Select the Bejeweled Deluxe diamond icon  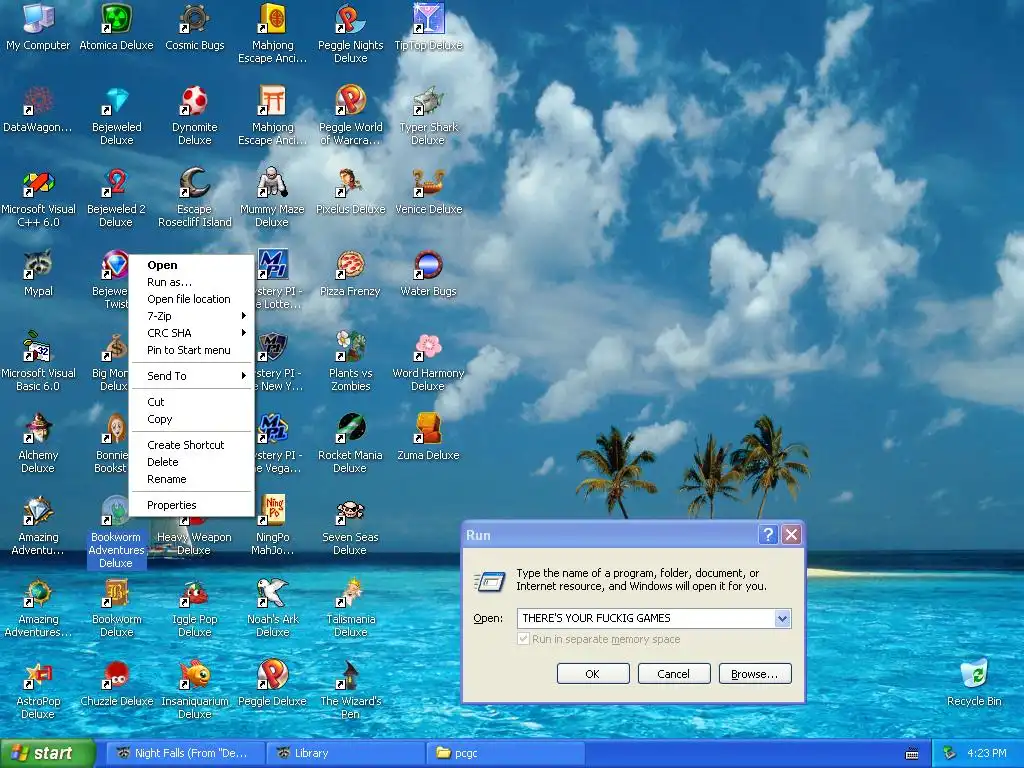tap(116, 101)
